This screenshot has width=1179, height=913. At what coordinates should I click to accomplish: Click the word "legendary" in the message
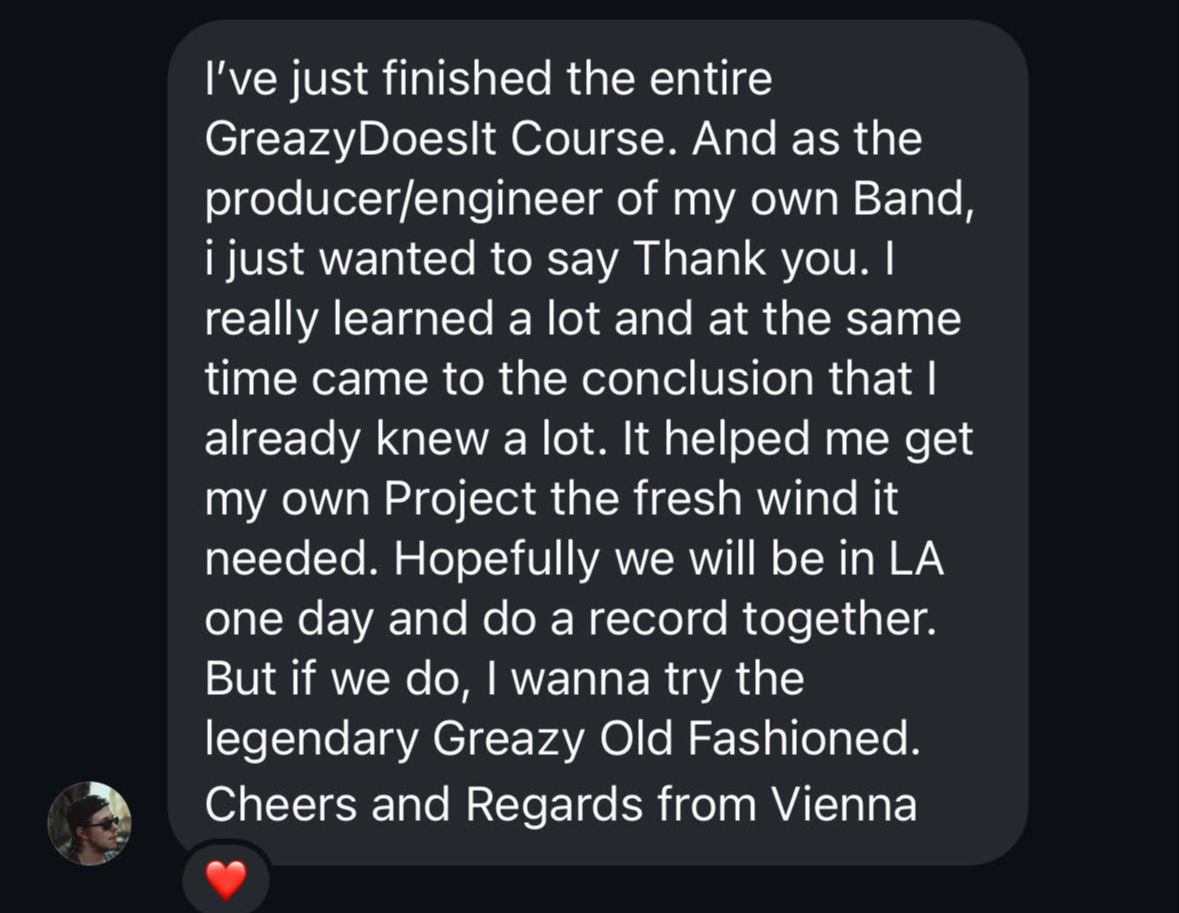(312, 741)
